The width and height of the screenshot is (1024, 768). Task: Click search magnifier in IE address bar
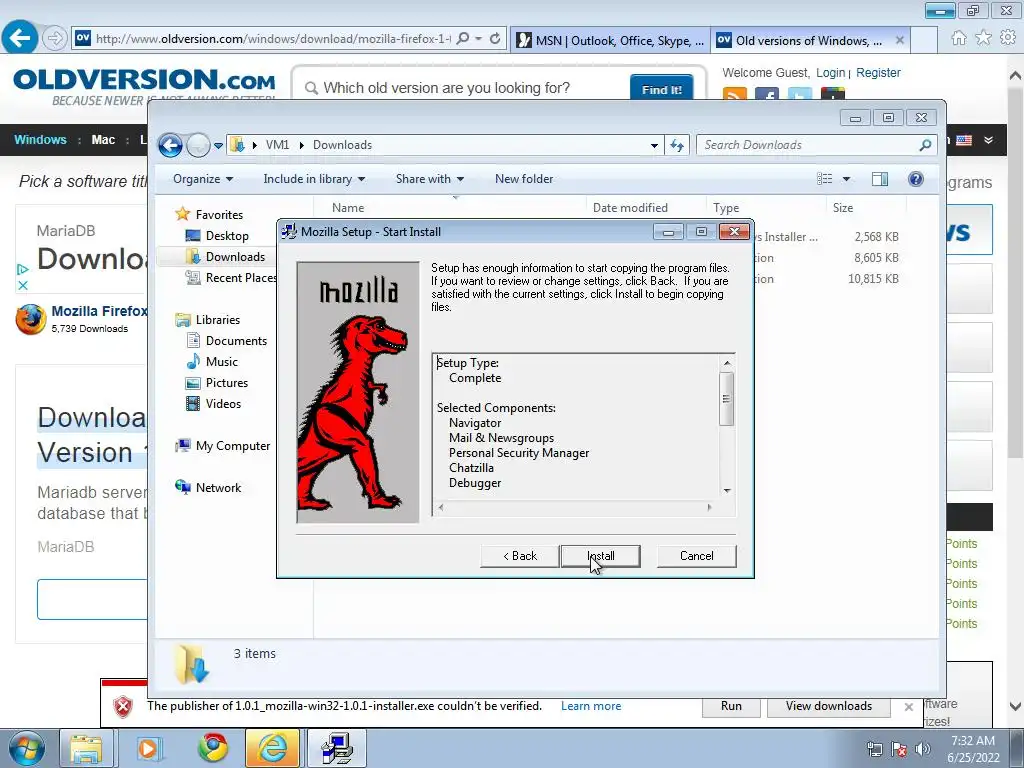click(462, 39)
